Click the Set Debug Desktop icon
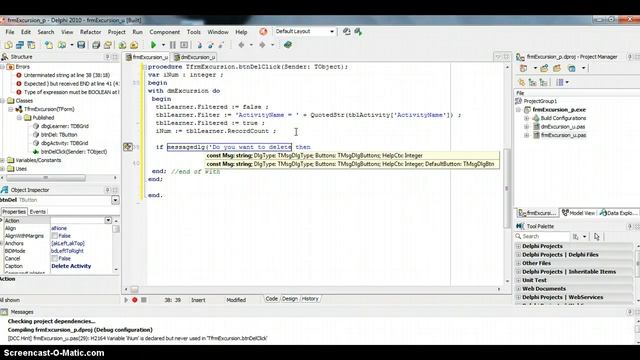The image size is (640, 360). tap(358, 31)
